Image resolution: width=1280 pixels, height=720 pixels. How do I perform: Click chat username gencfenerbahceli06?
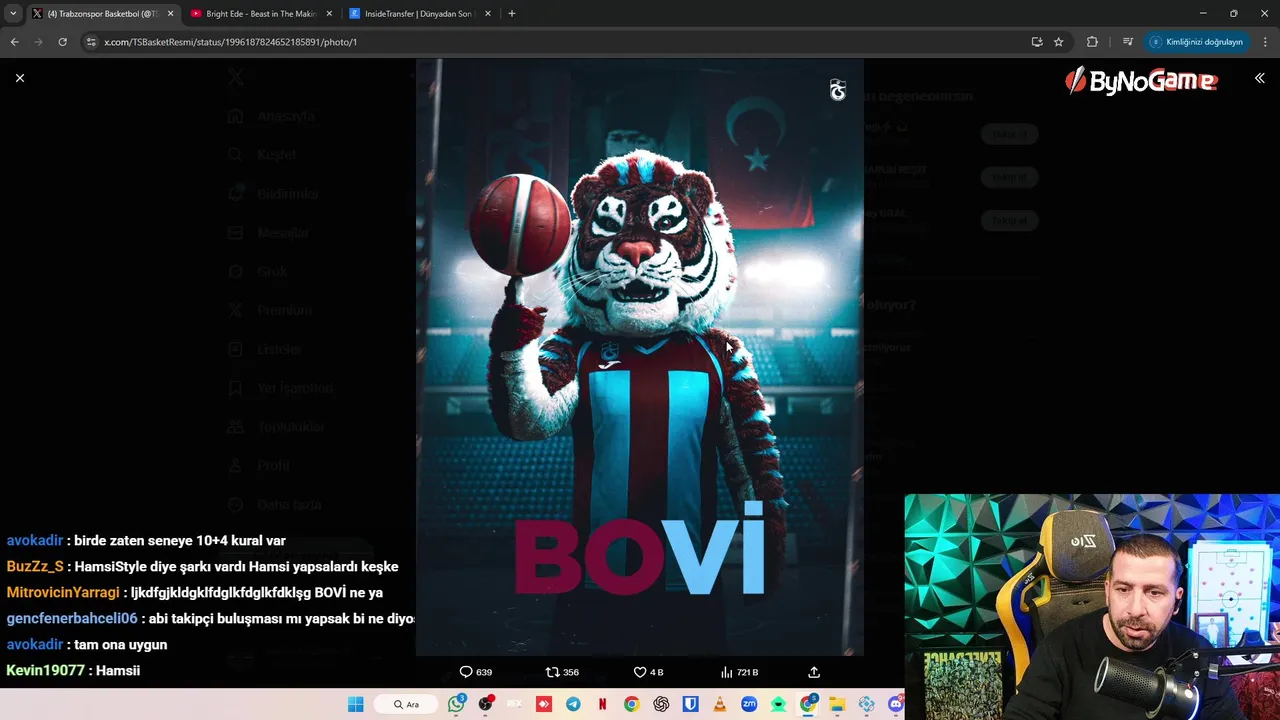(x=72, y=618)
